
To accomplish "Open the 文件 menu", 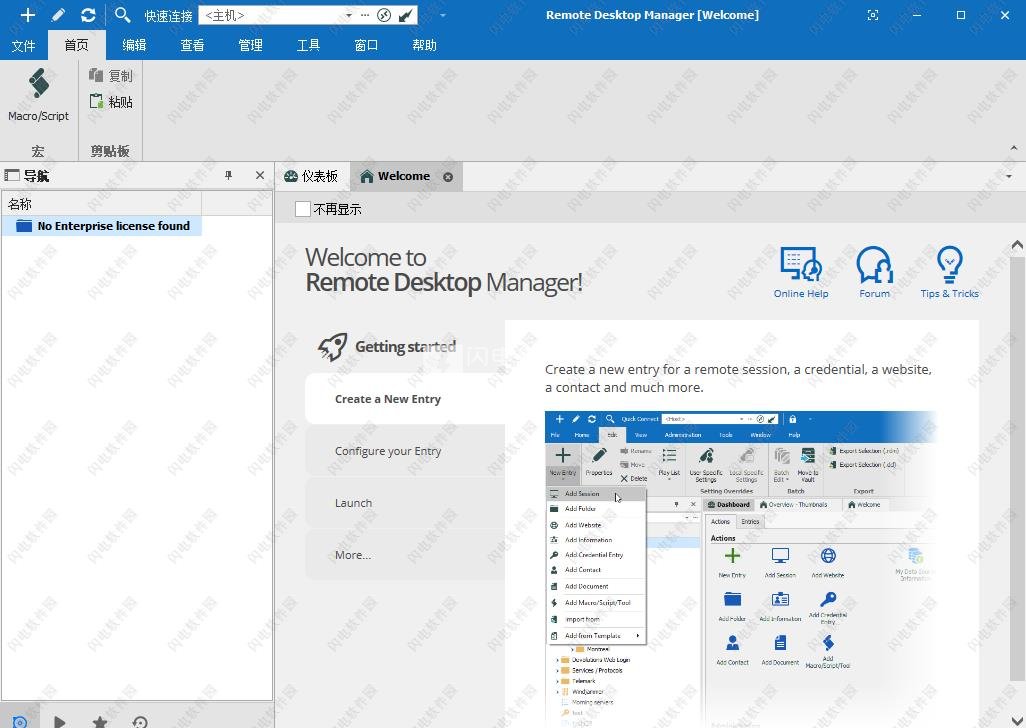I will pyautogui.click(x=24, y=45).
